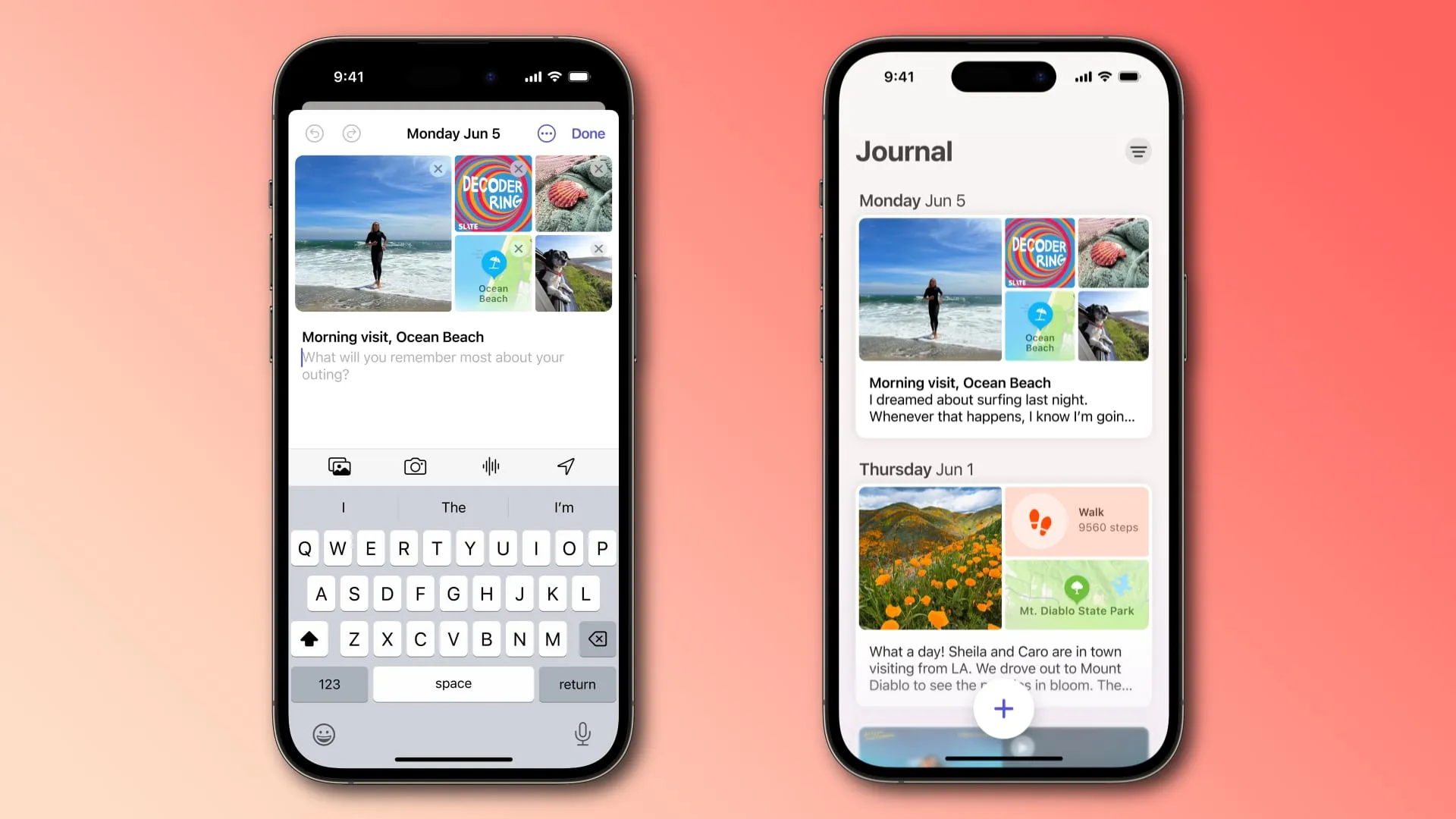The height and width of the screenshot is (819, 1456).
Task: Select the space bar on keyboard
Action: [453, 684]
